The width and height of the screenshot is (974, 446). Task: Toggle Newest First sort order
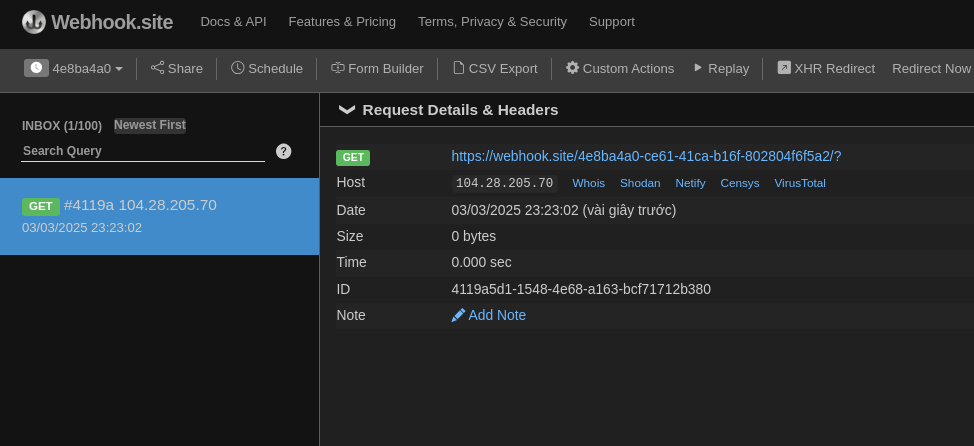(149, 125)
